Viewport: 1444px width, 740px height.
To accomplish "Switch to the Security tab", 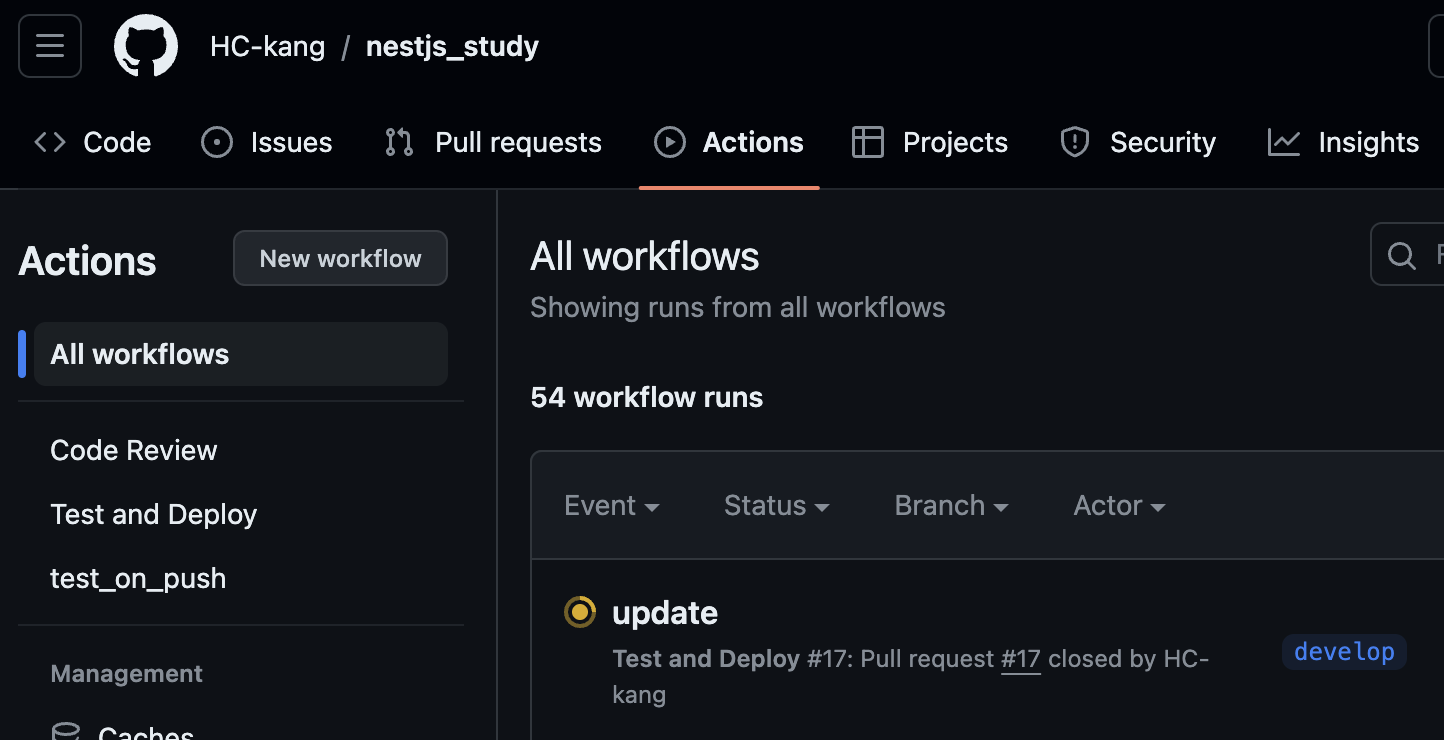I will tap(1137, 143).
